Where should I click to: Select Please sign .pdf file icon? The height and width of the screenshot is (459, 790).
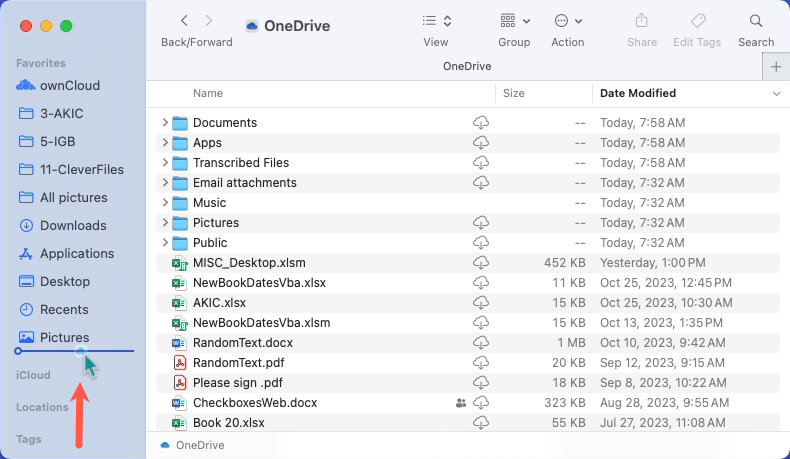(x=180, y=383)
